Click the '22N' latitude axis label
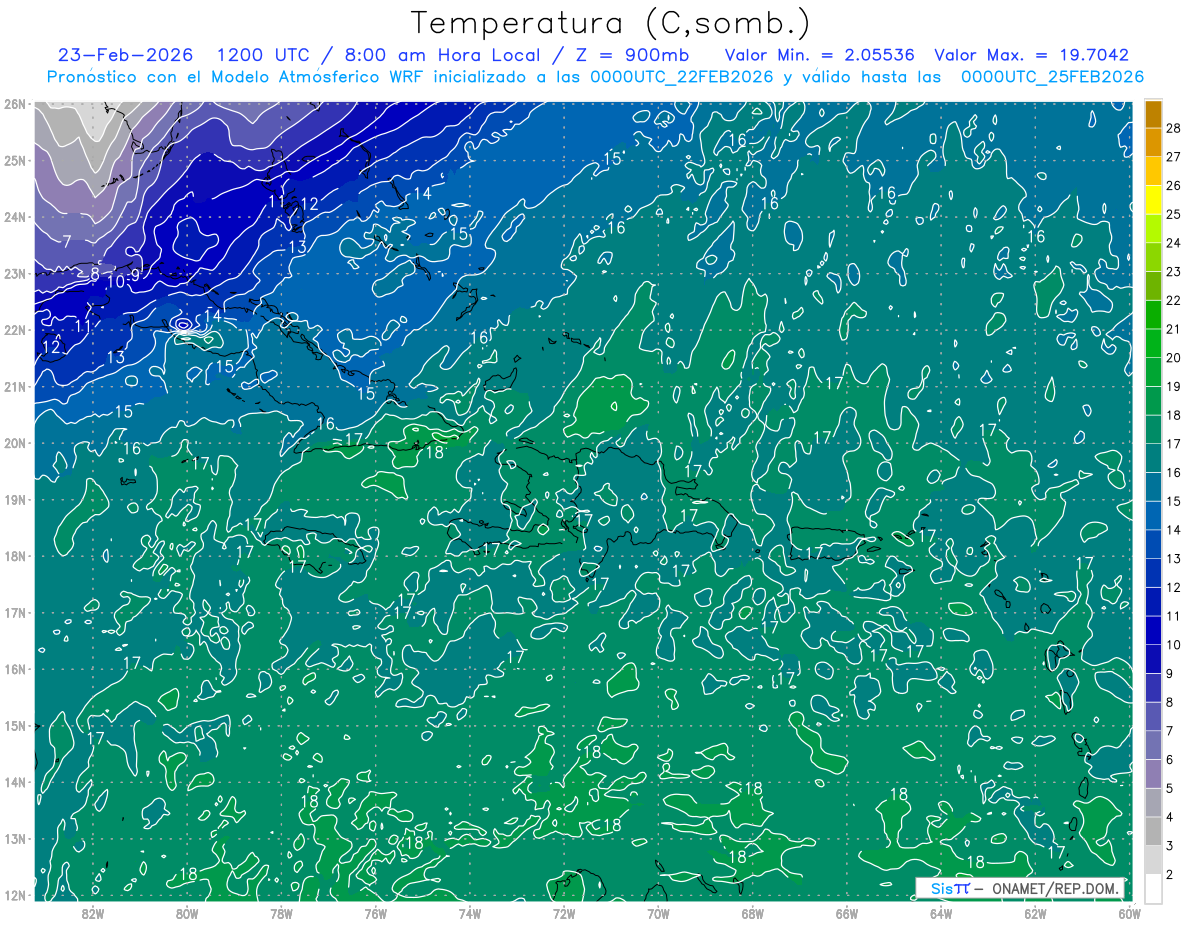Image resolution: width=1200 pixels, height=927 pixels. point(14,330)
